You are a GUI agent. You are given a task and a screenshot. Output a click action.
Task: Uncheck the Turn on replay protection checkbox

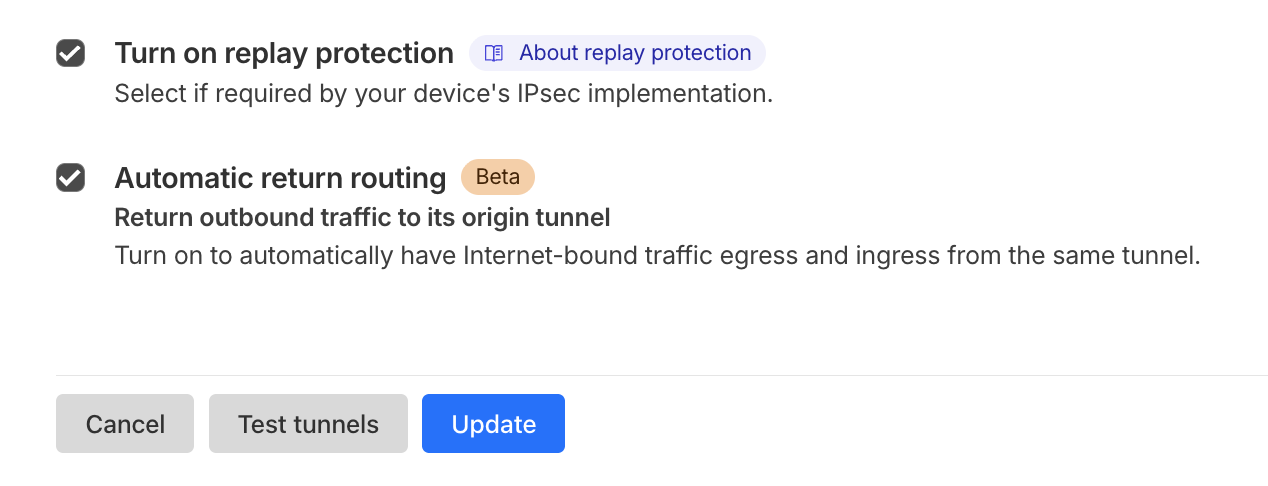click(x=70, y=53)
